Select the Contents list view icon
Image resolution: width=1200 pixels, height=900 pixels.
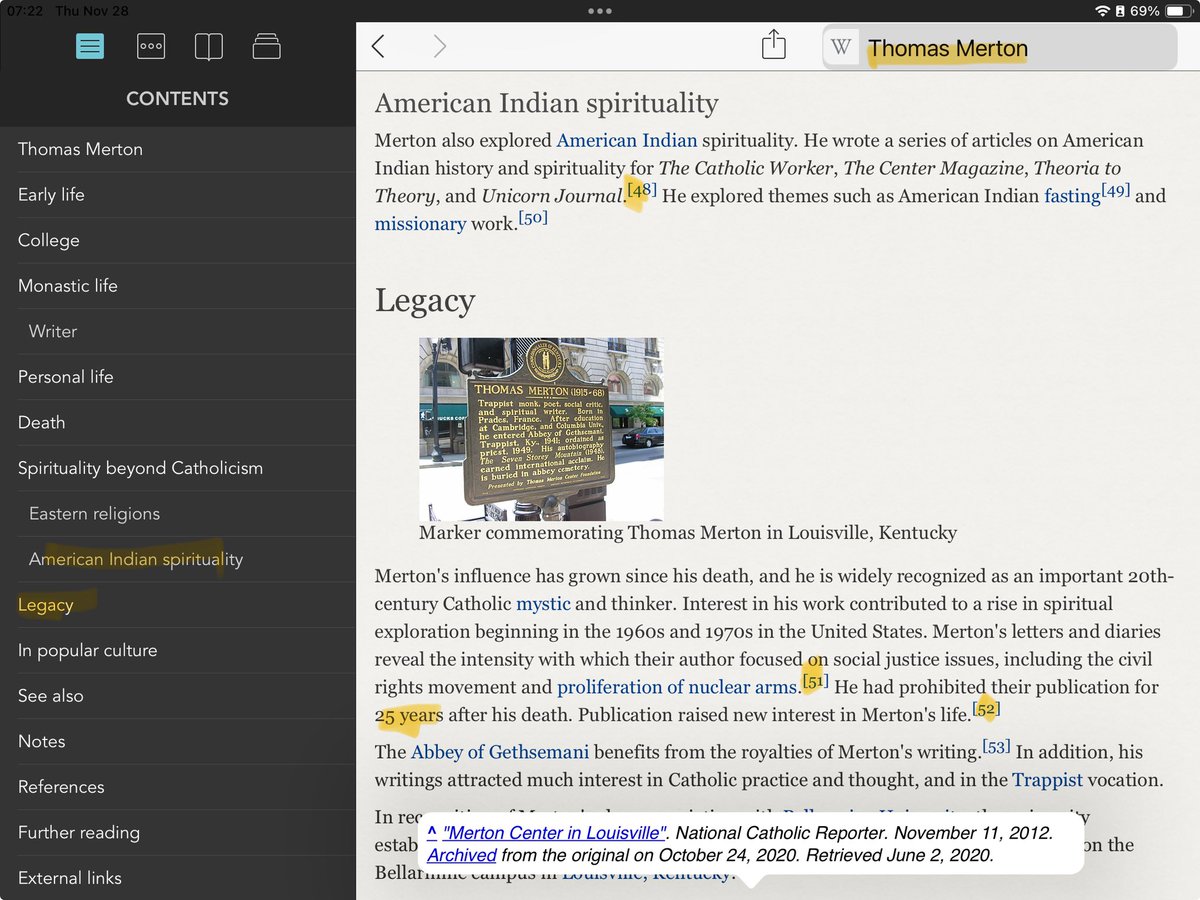coord(90,47)
